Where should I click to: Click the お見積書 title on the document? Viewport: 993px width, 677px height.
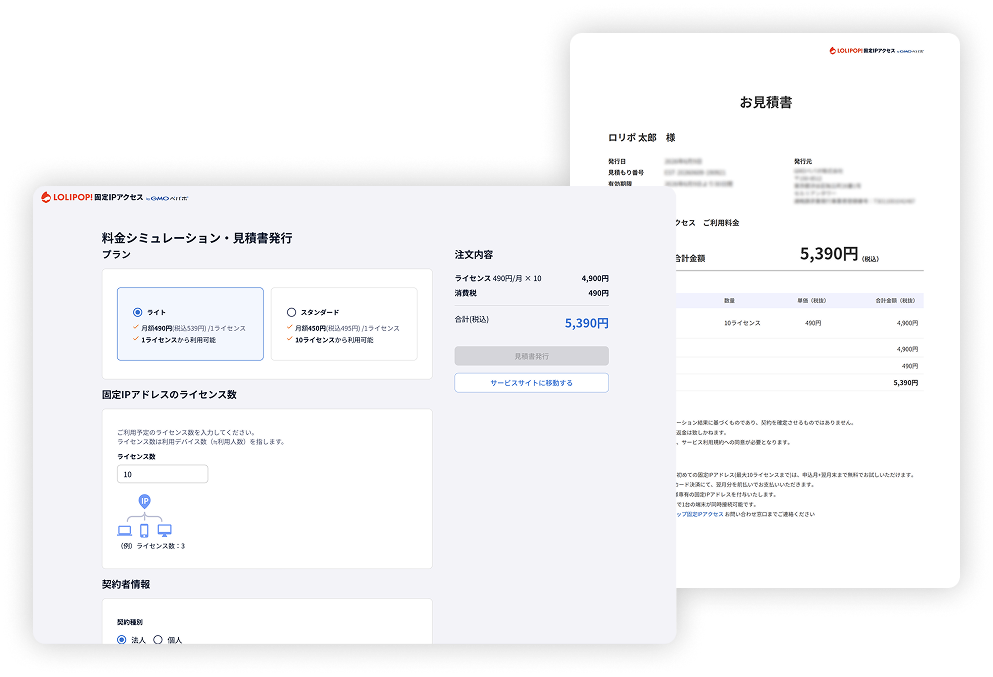tap(766, 102)
